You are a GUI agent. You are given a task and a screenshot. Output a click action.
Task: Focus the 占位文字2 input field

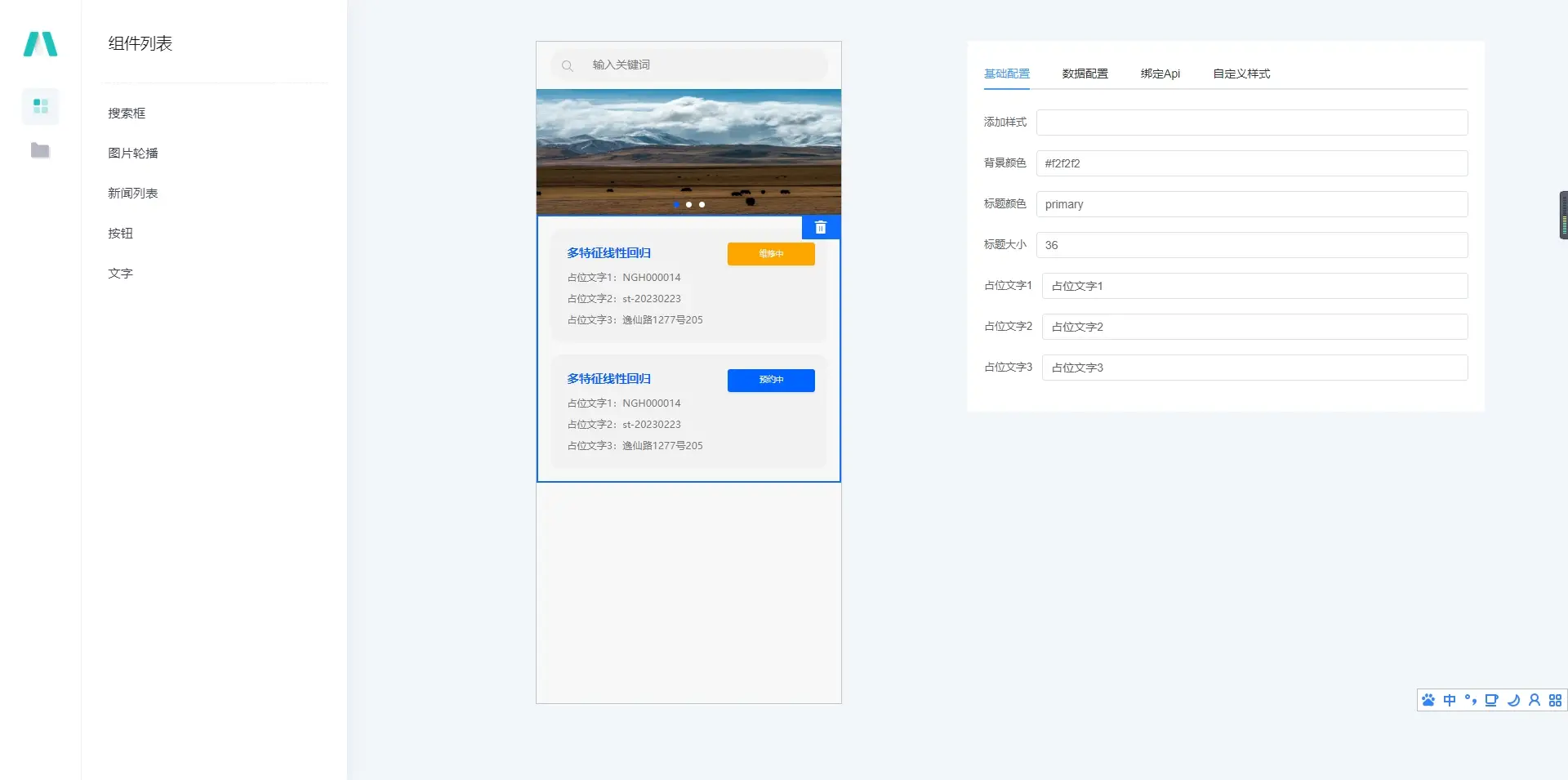click(x=1255, y=327)
